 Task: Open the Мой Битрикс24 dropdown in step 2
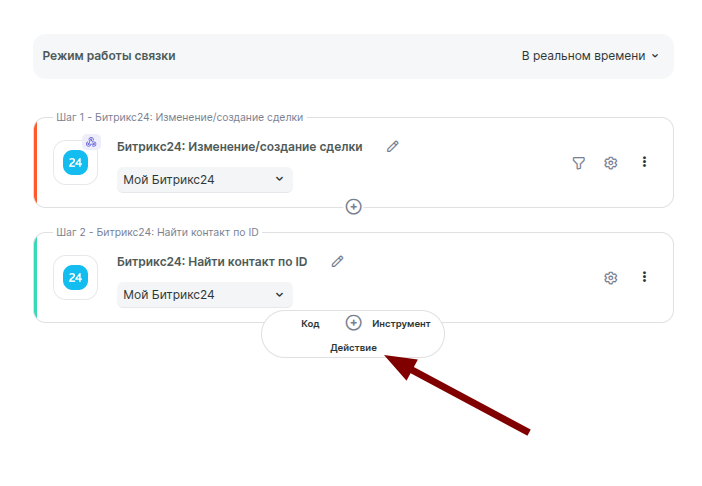(x=205, y=295)
